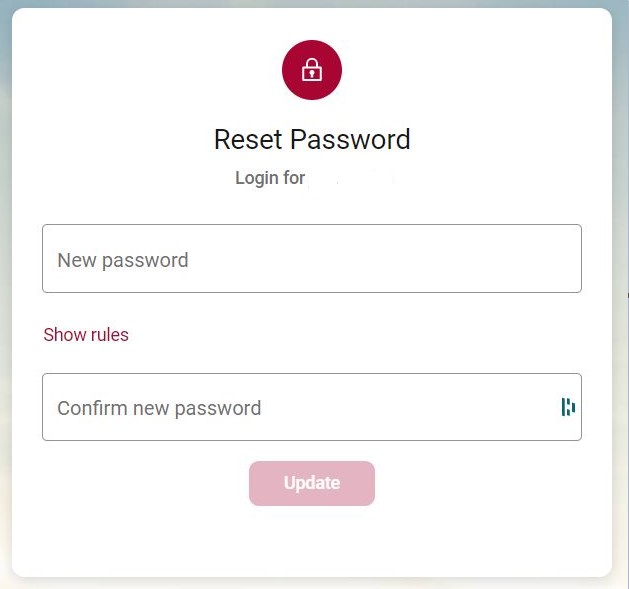
Task: Click the New password input field
Action: point(311,259)
